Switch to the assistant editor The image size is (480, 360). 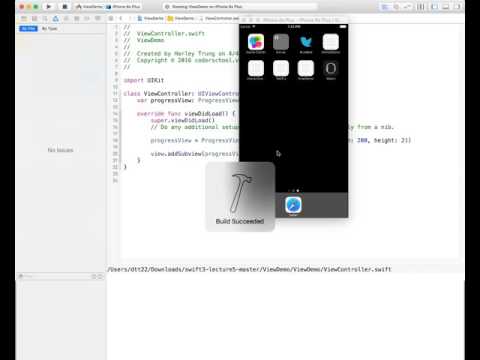(x=396, y=7)
